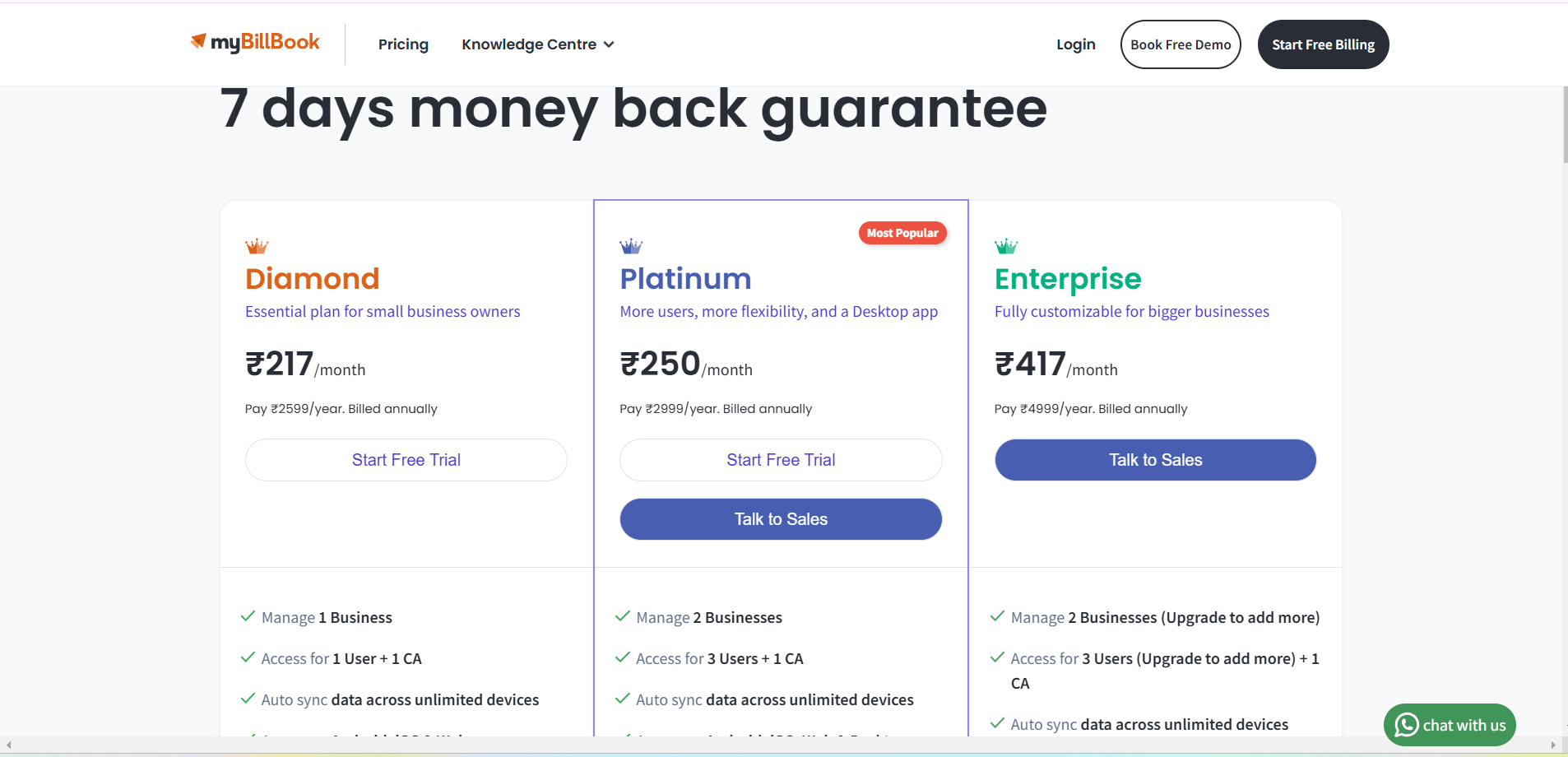Talk to Sales under Platinum plan
This screenshot has height=757, width=1568.
tap(781, 519)
